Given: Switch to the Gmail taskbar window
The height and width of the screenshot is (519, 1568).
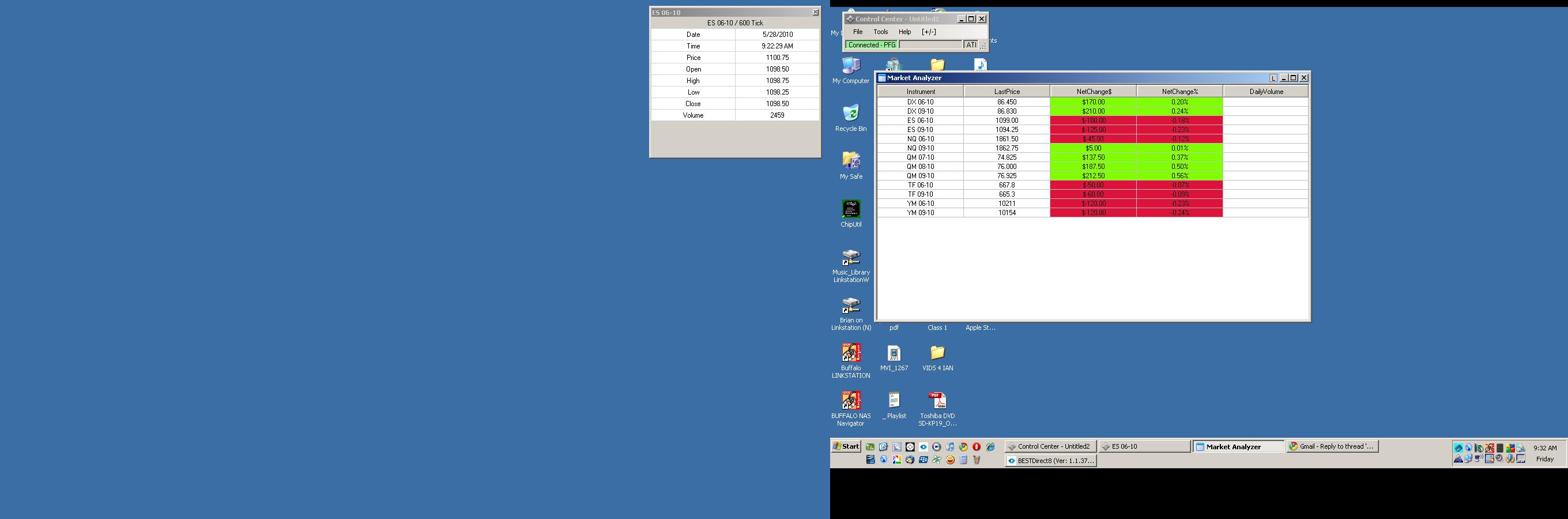Looking at the screenshot, I should [1331, 446].
